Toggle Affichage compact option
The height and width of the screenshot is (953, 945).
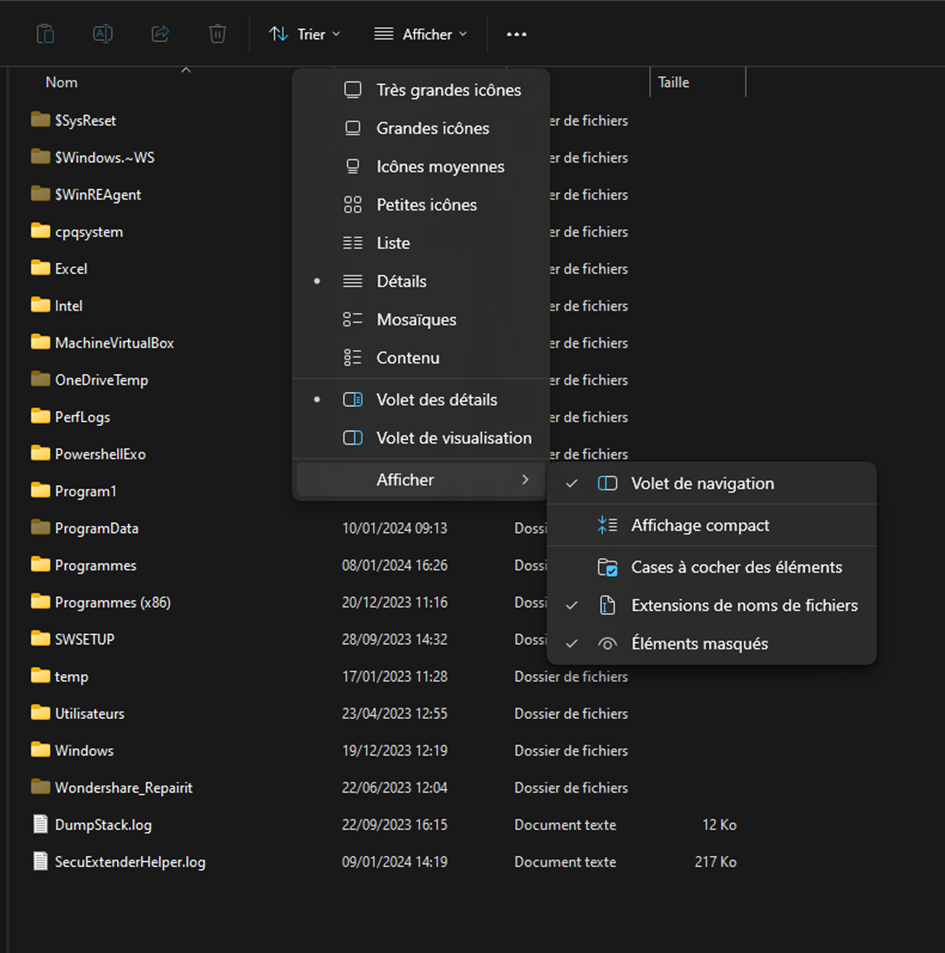(700, 525)
